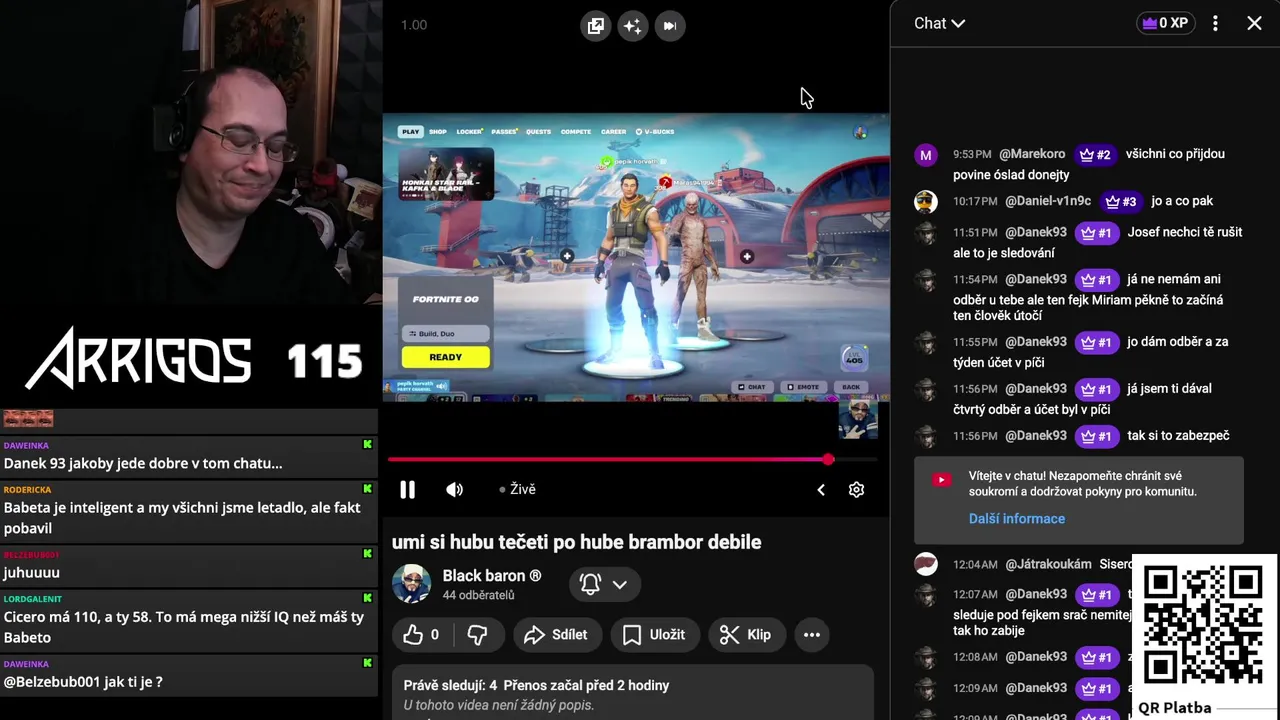1280x720 pixels.
Task: Click the sparkle icon above the video
Action: click(633, 26)
